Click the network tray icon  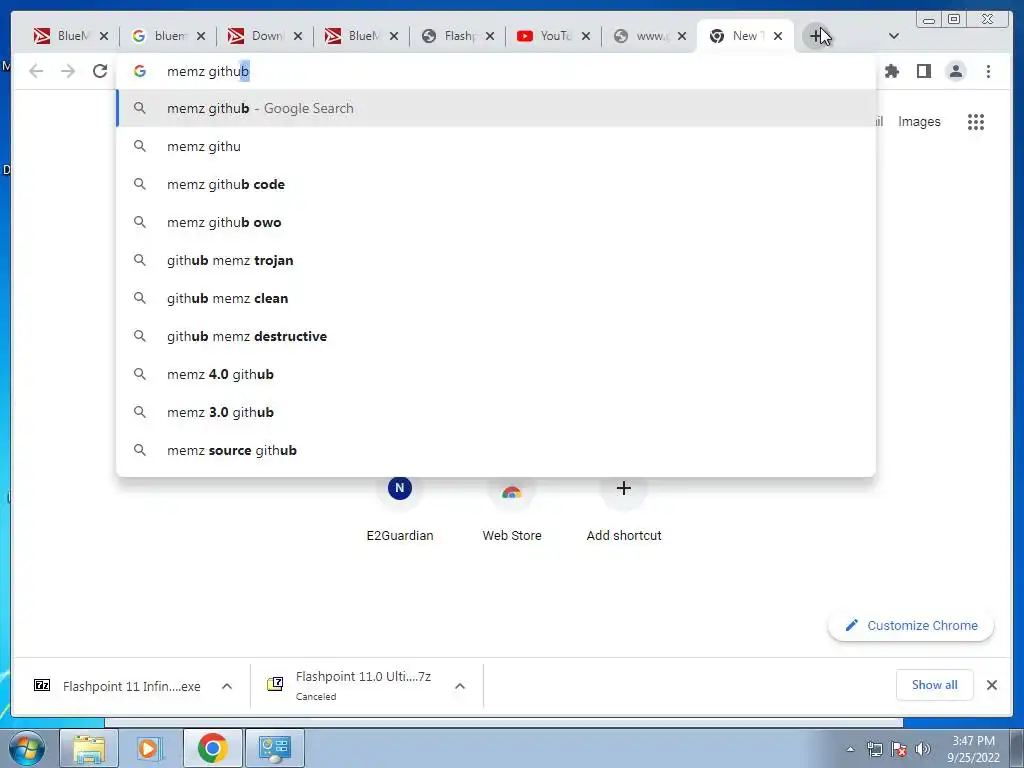[x=874, y=749]
